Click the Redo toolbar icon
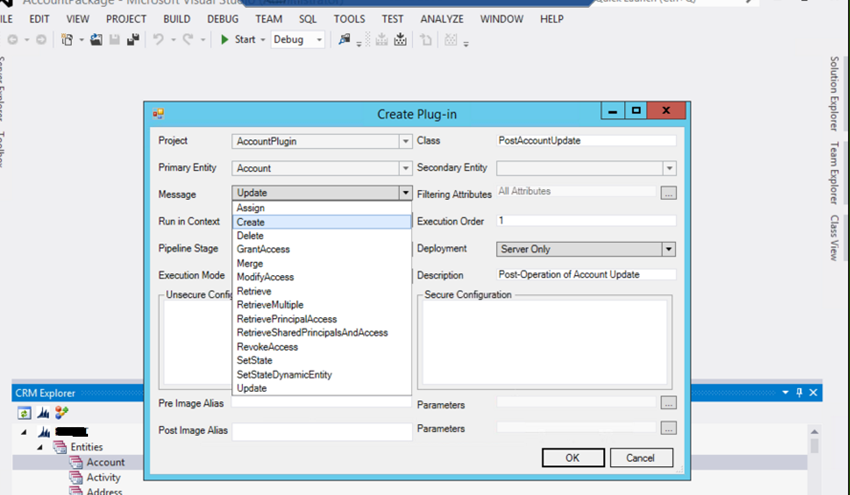This screenshot has width=850, height=495. [x=188, y=40]
